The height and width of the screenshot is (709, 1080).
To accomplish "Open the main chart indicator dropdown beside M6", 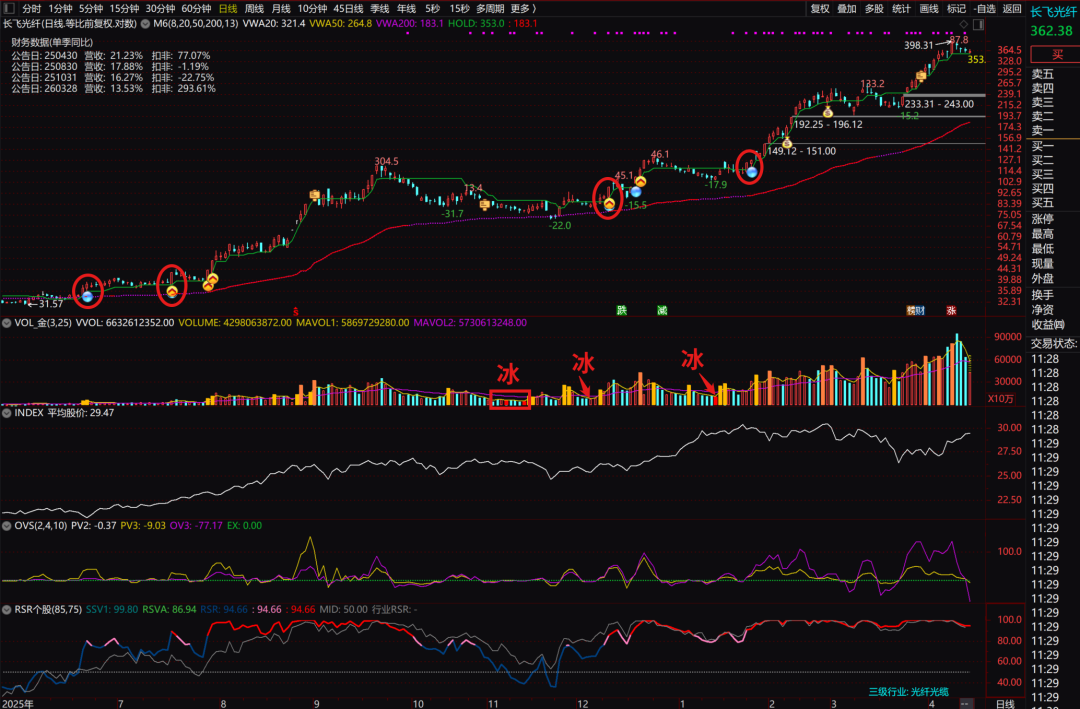I will click(x=145, y=23).
